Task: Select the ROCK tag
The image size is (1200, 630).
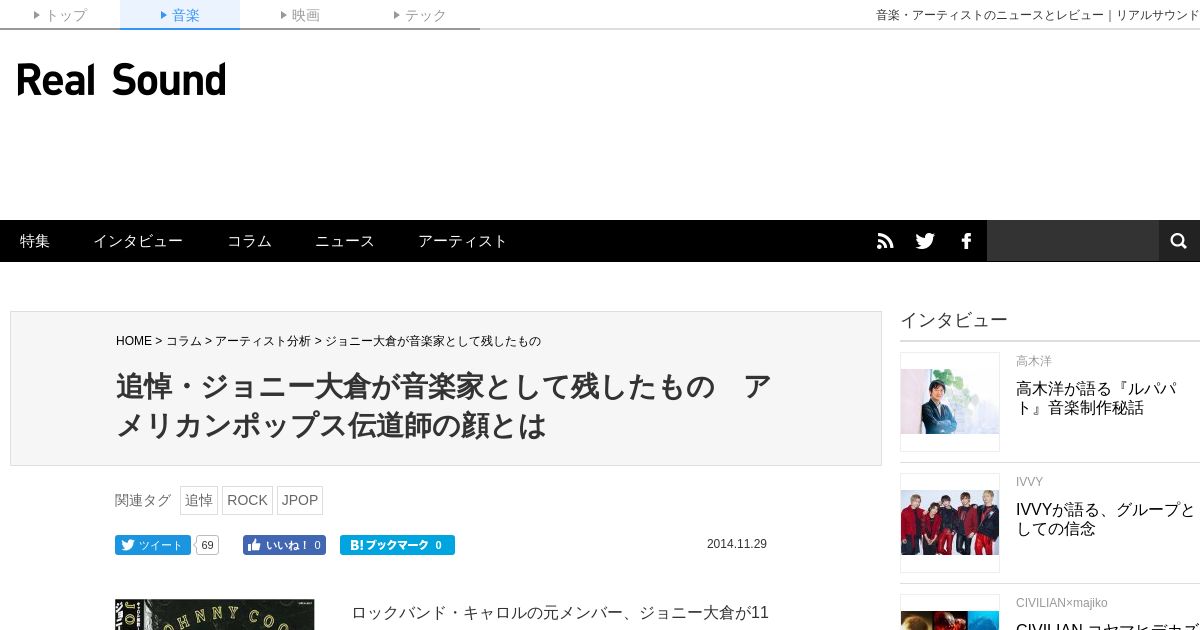Action: pos(247,500)
